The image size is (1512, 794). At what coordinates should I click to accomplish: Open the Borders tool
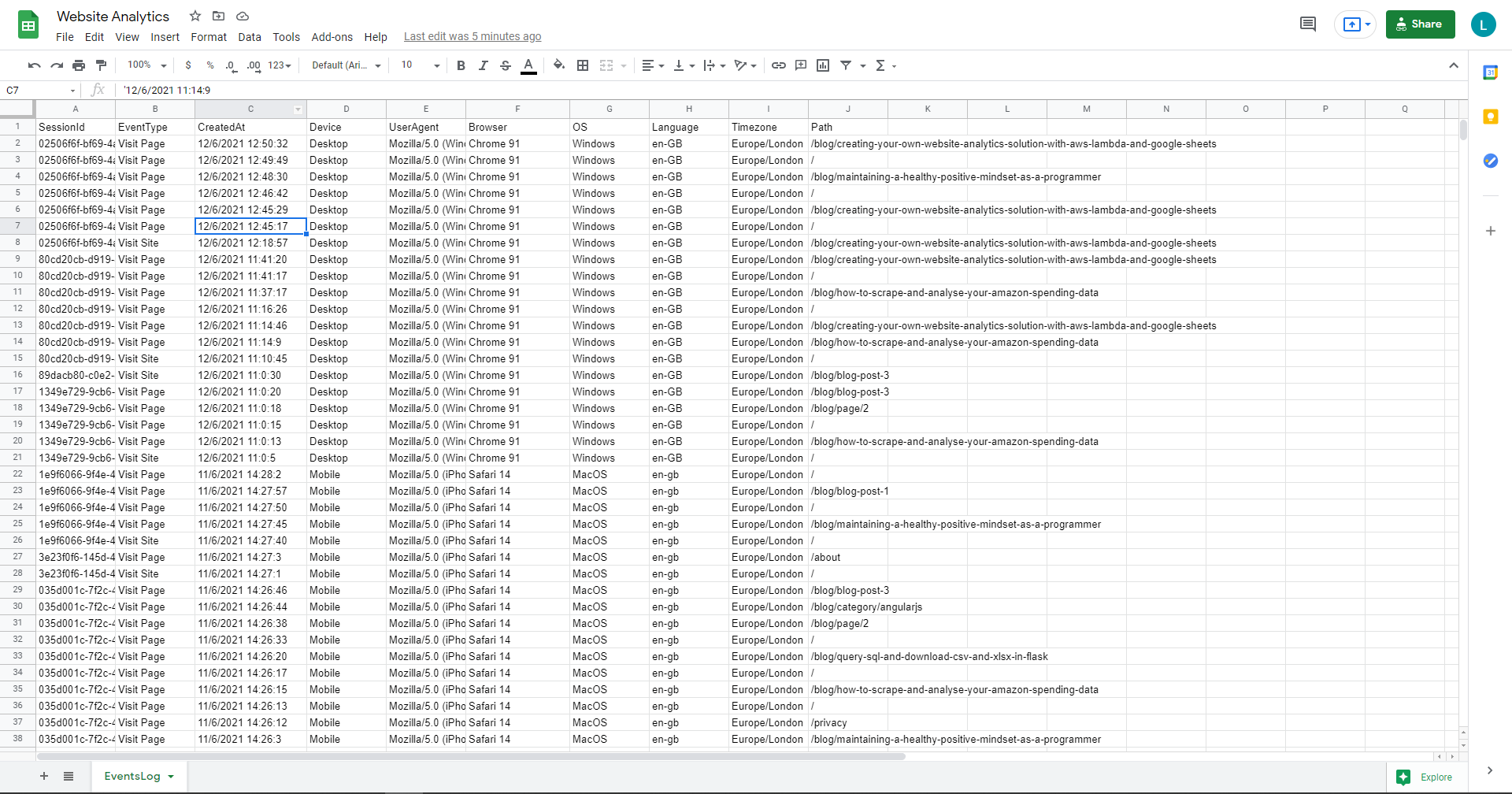click(x=583, y=65)
